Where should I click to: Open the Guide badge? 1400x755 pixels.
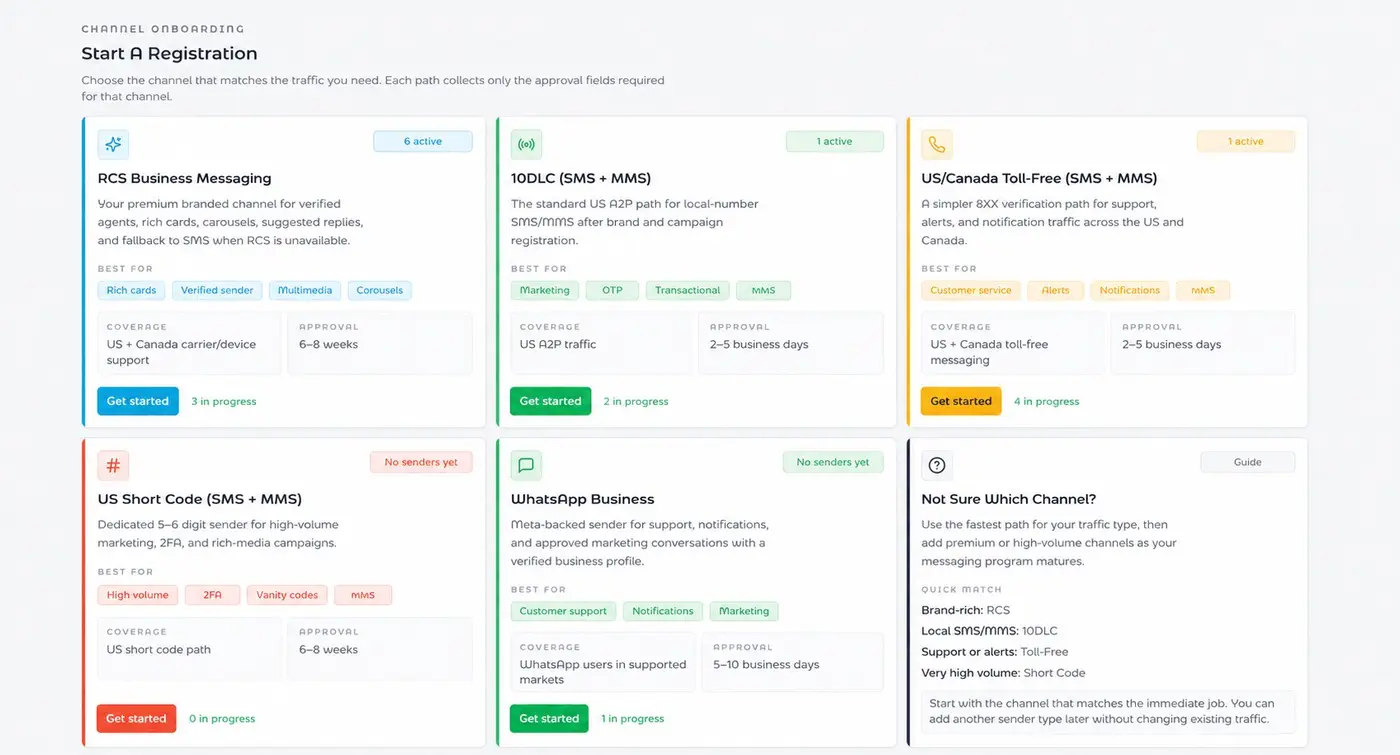(x=1247, y=462)
